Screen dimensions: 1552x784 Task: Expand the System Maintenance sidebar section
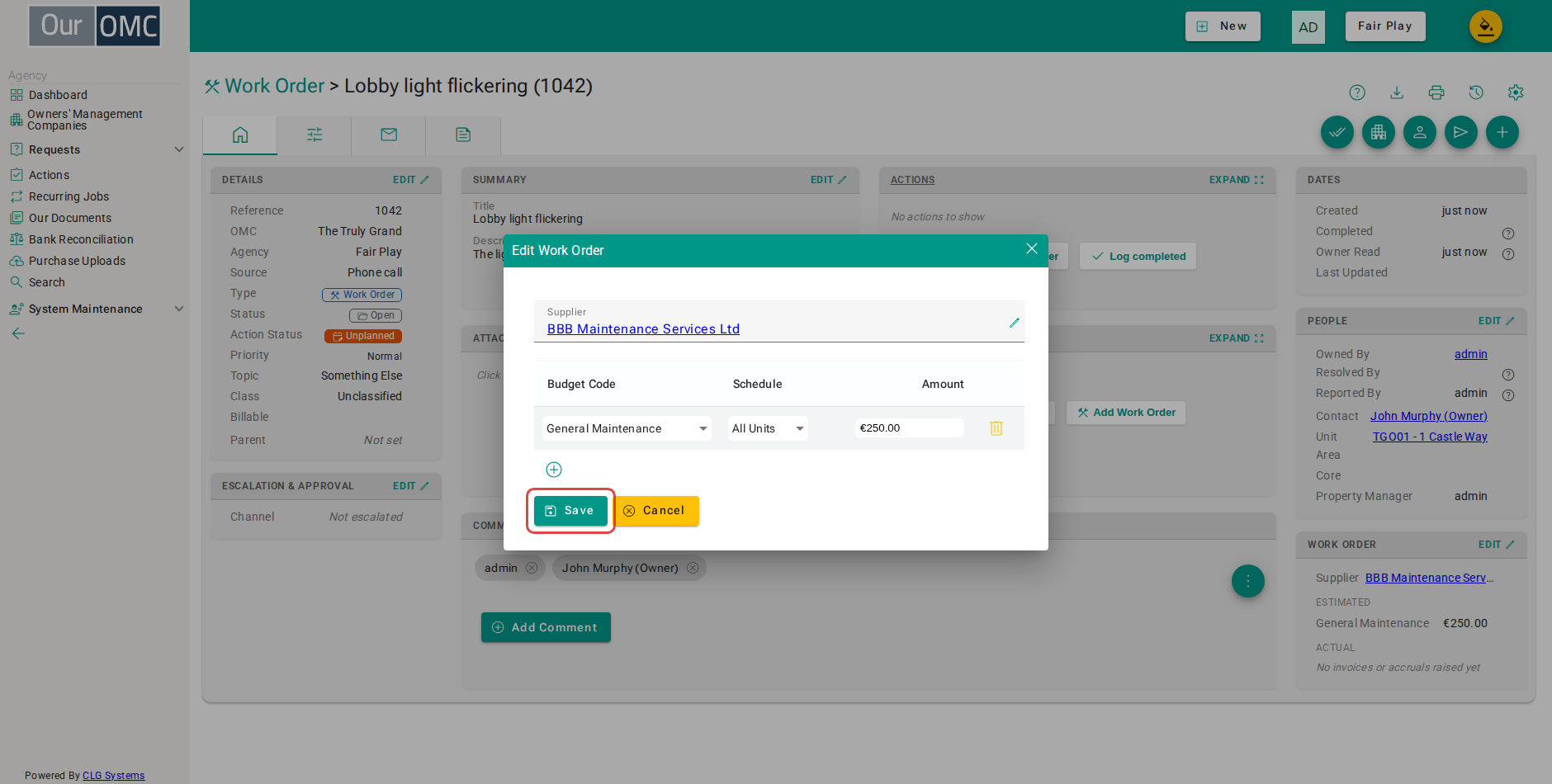coord(178,309)
